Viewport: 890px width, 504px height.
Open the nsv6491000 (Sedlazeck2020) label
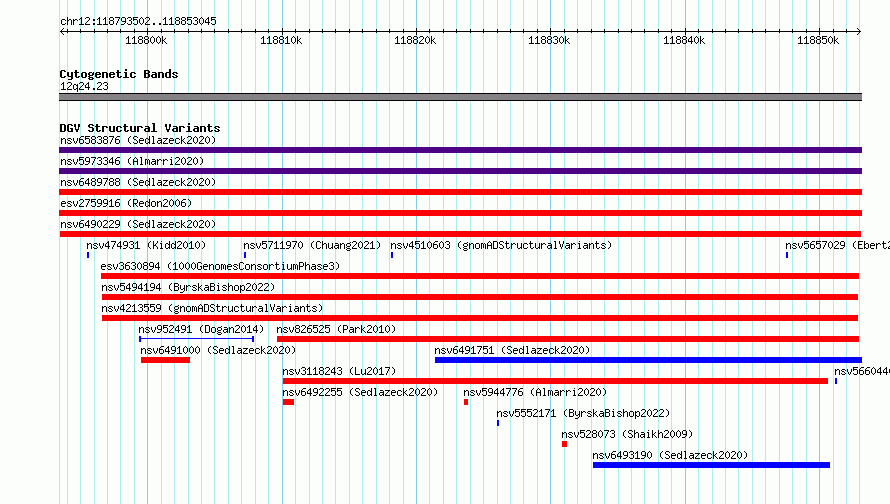pos(218,350)
